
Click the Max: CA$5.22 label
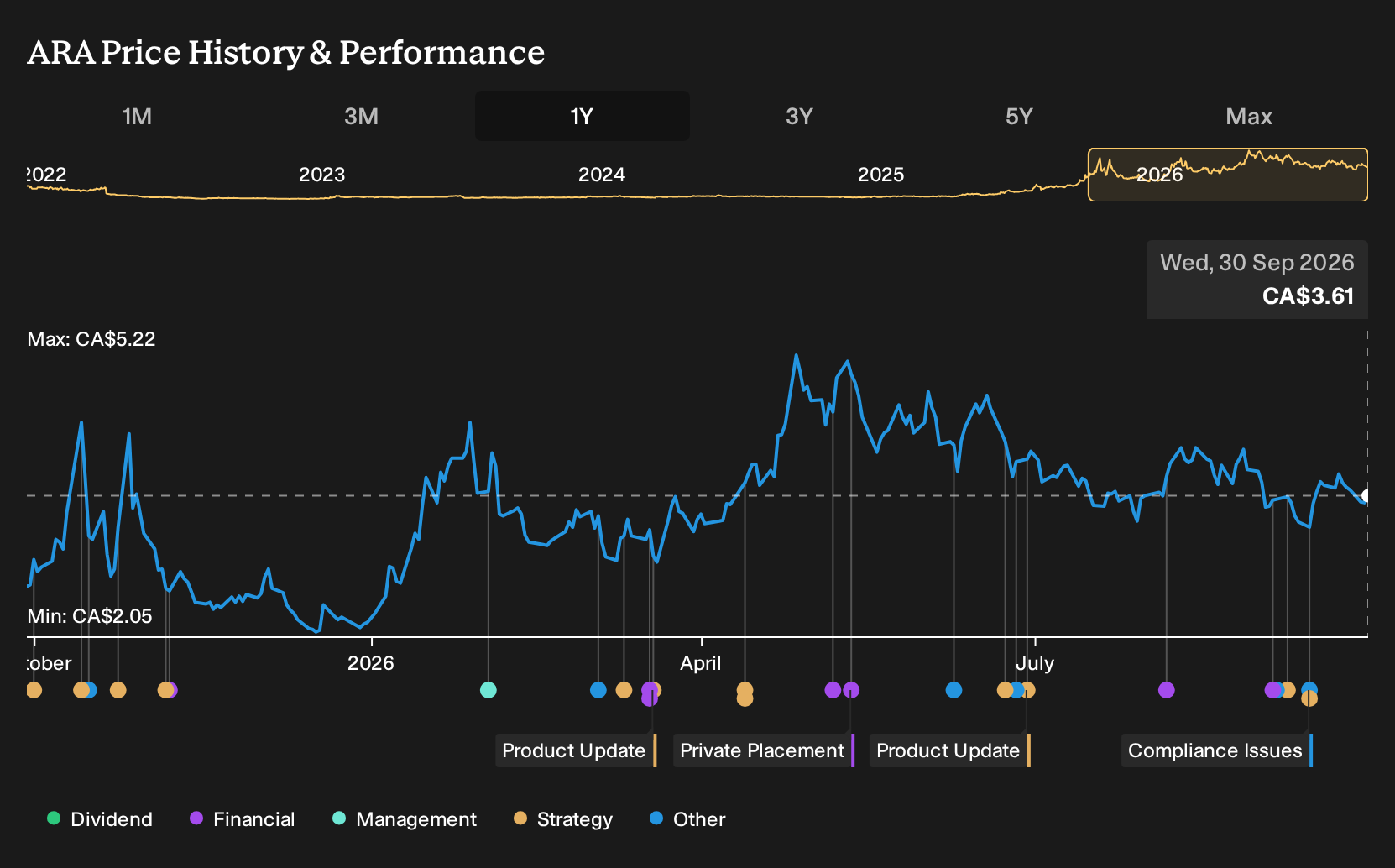pos(91,339)
